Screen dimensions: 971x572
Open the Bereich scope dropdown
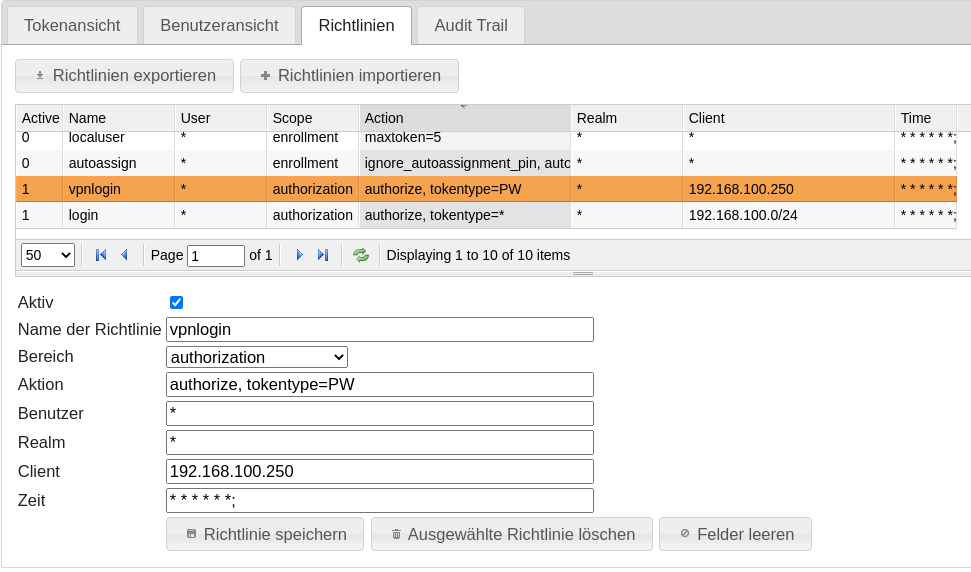coord(257,357)
